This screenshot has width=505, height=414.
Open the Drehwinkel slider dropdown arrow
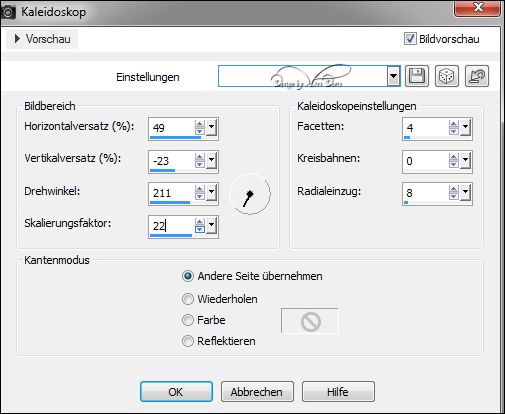pos(211,193)
